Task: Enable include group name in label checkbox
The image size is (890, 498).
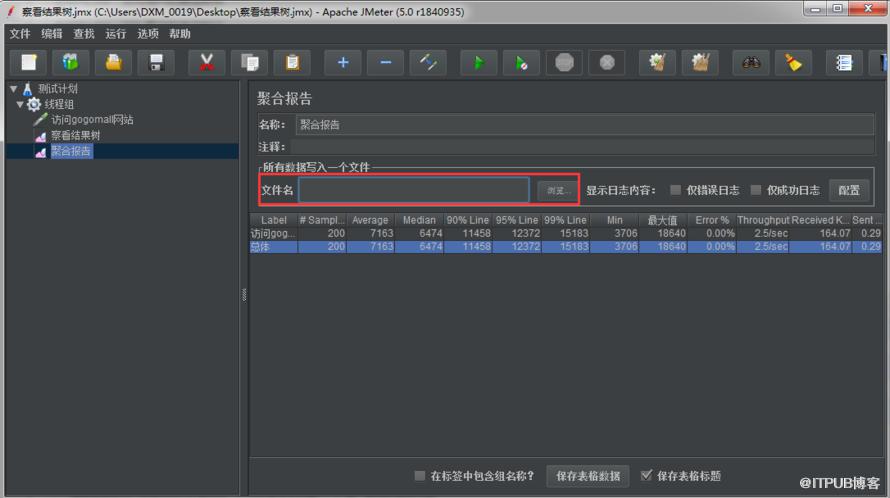Action: tap(419, 476)
